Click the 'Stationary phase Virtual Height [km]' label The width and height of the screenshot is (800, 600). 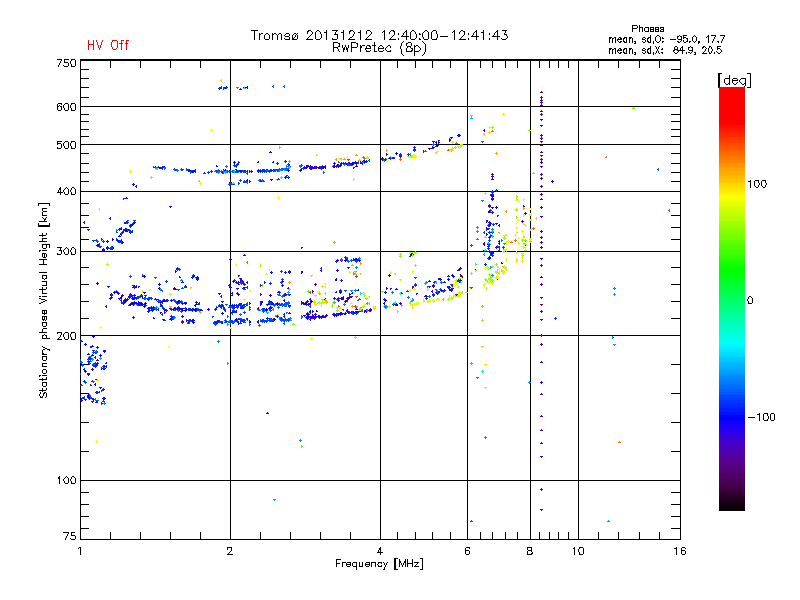(44, 301)
